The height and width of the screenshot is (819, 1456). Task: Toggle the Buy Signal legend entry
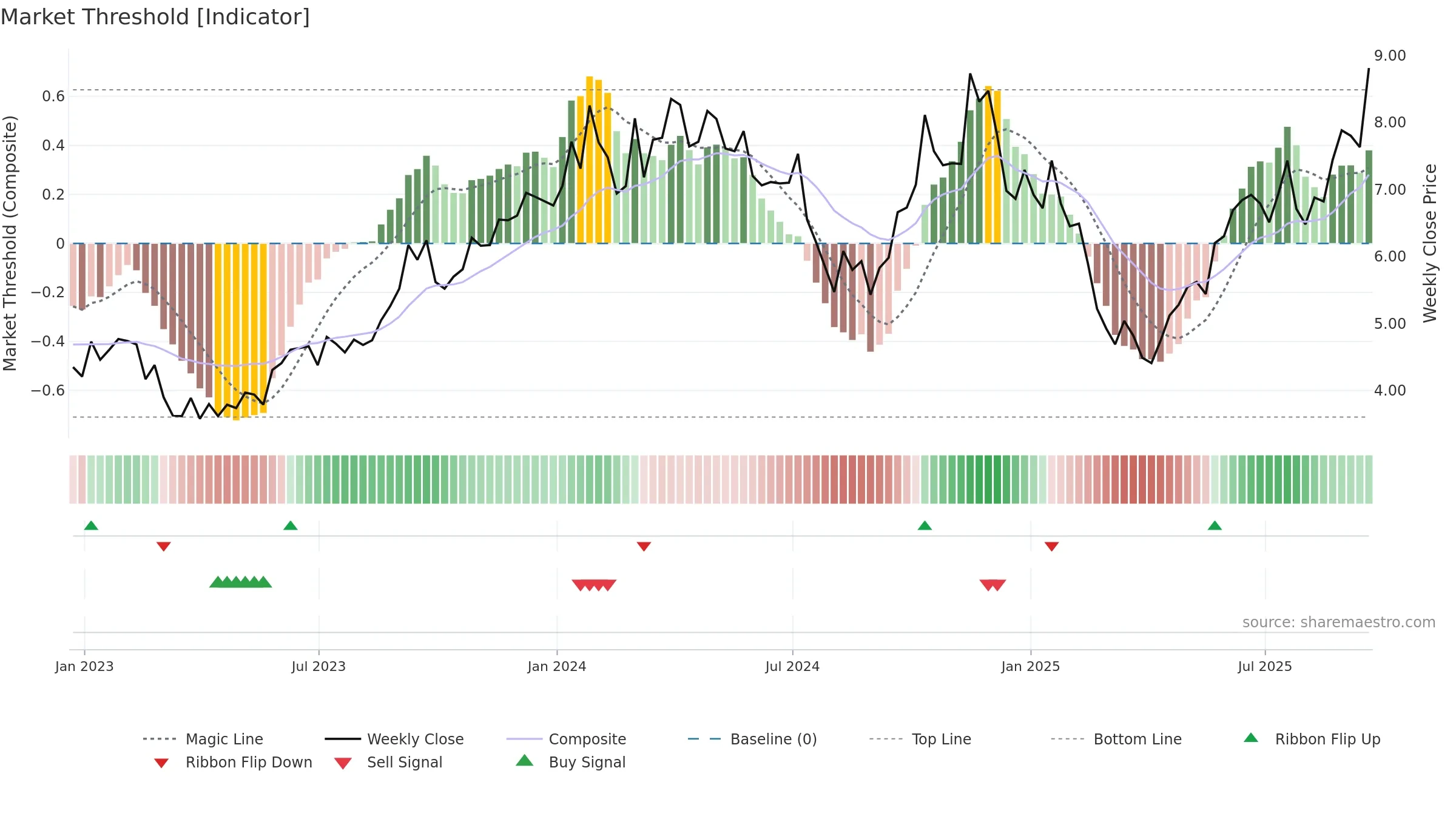click(x=570, y=762)
